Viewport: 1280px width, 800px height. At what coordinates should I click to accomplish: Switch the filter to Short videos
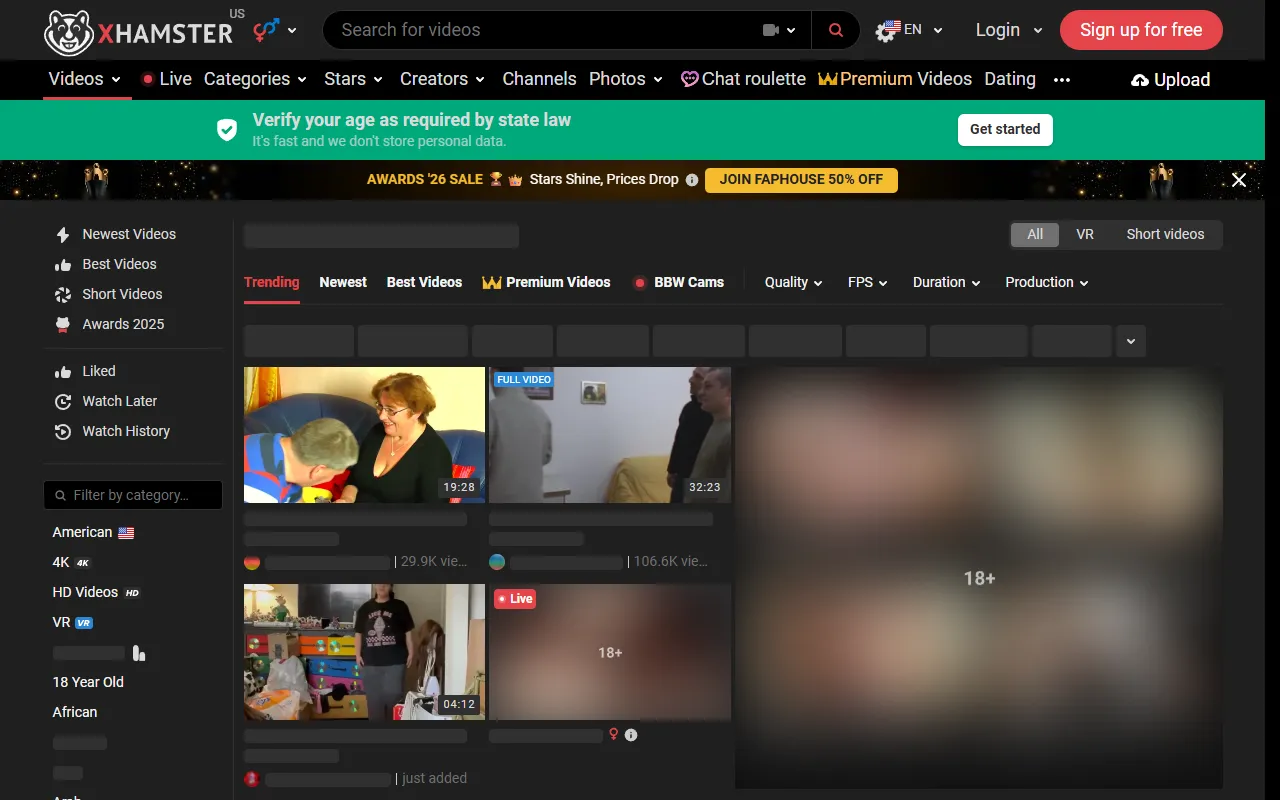click(1165, 234)
